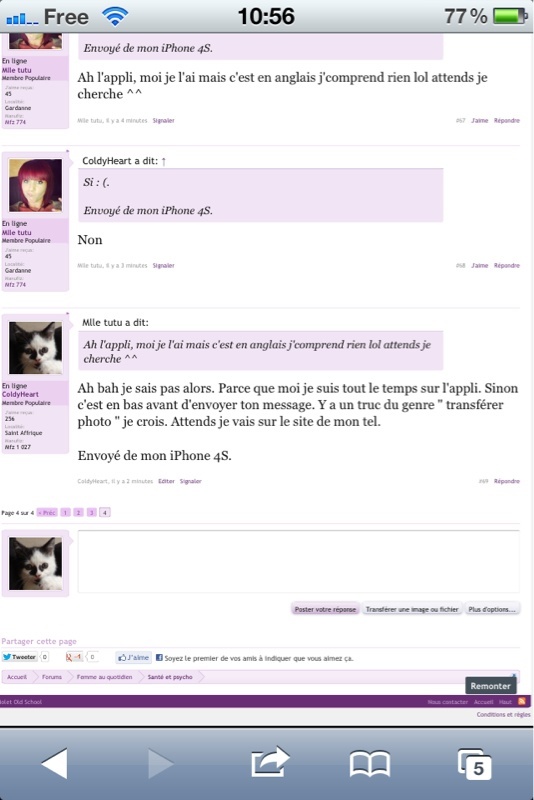Viewport: 534px width, 800px height.
Task: Open Santé et psycho breadcrumb
Action: tap(170, 677)
